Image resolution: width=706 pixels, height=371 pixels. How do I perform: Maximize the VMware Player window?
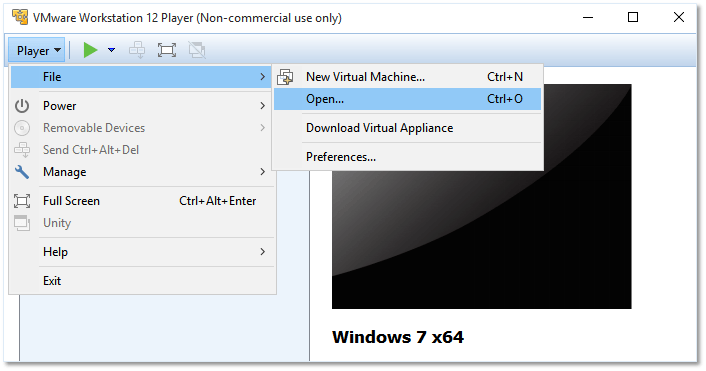tap(633, 18)
